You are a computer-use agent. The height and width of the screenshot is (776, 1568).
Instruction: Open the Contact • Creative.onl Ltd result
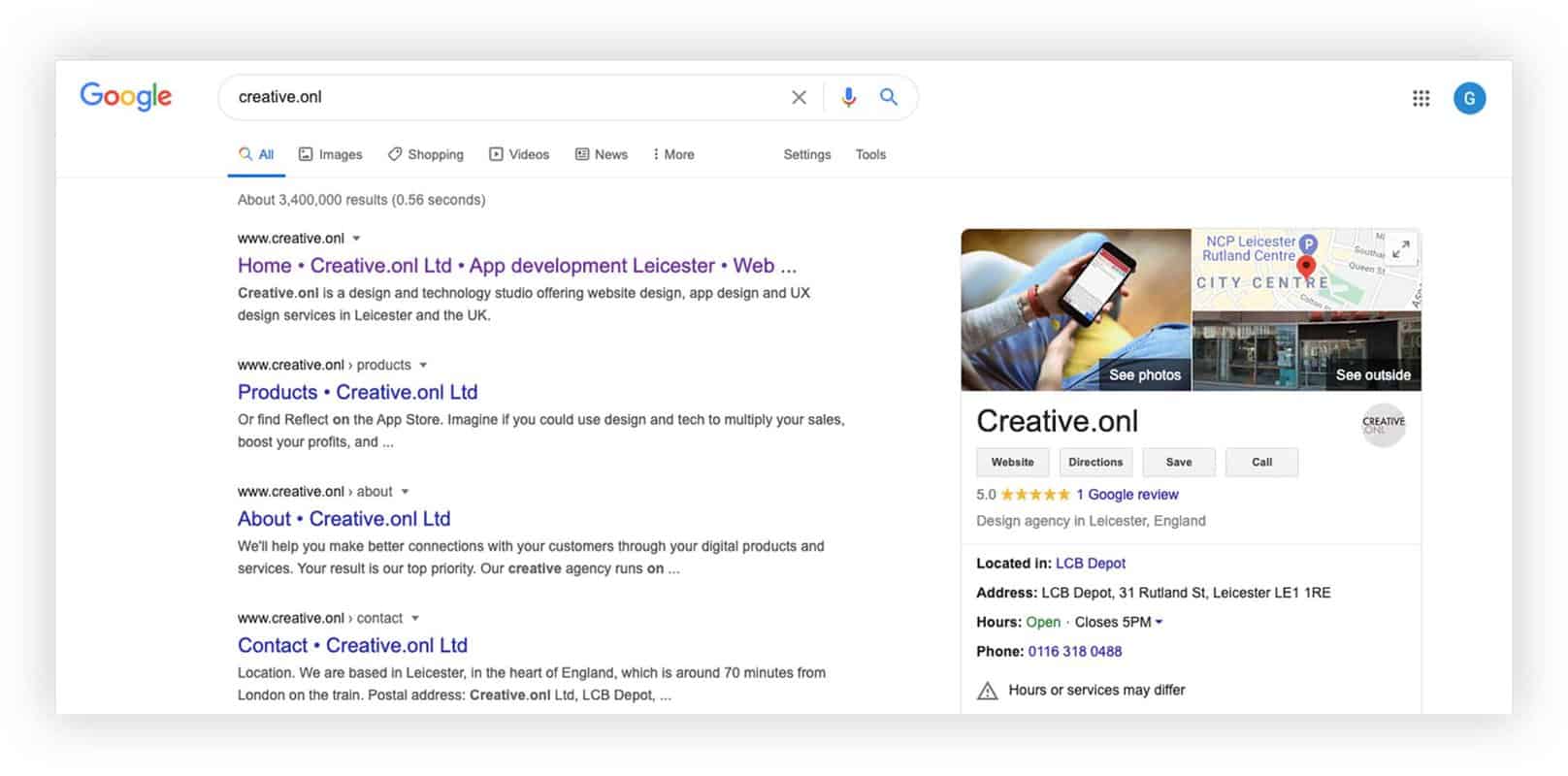coord(352,646)
